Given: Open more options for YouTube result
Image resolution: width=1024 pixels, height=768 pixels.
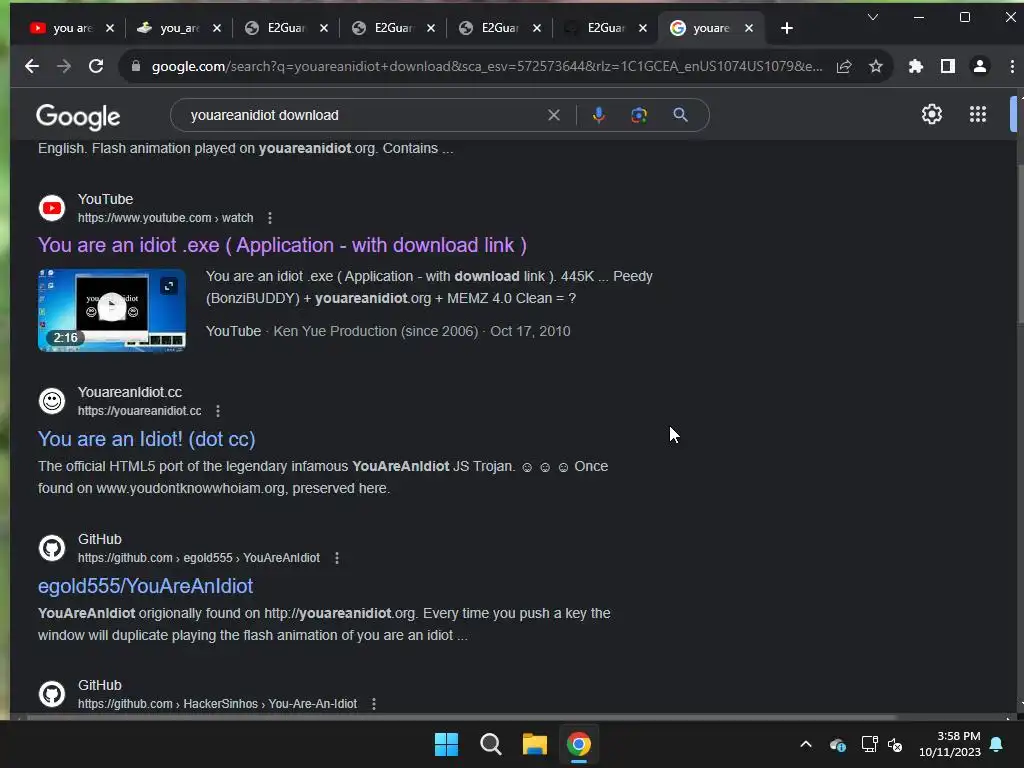Looking at the screenshot, I should 270,218.
